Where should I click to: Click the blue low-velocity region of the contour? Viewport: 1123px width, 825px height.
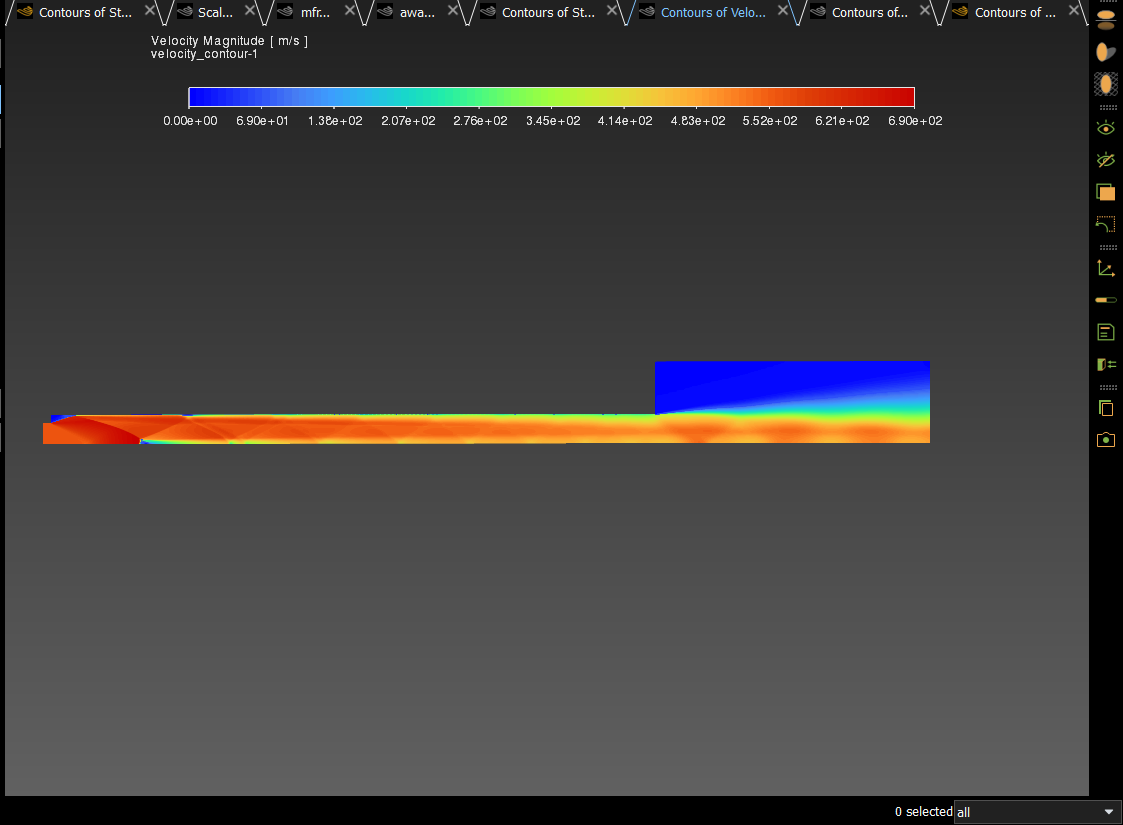pyautogui.click(x=760, y=380)
